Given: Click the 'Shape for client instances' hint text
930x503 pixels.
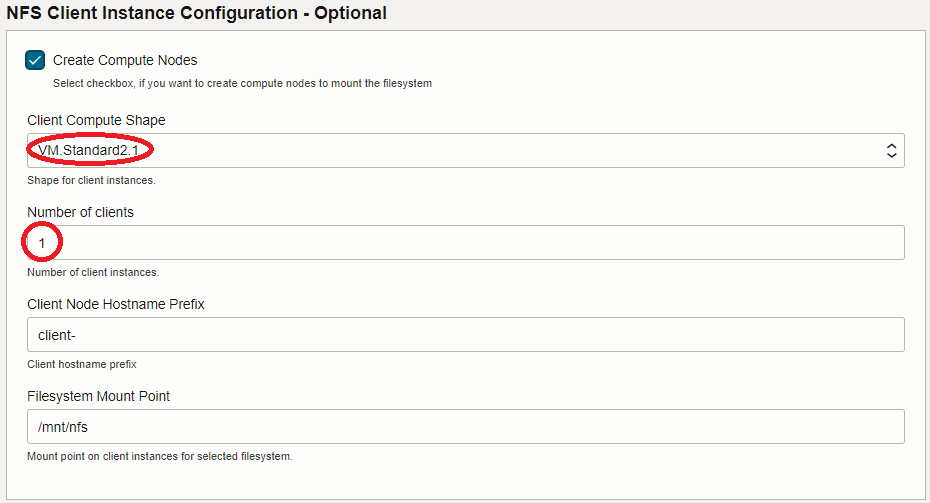Looking at the screenshot, I should pos(91,180).
